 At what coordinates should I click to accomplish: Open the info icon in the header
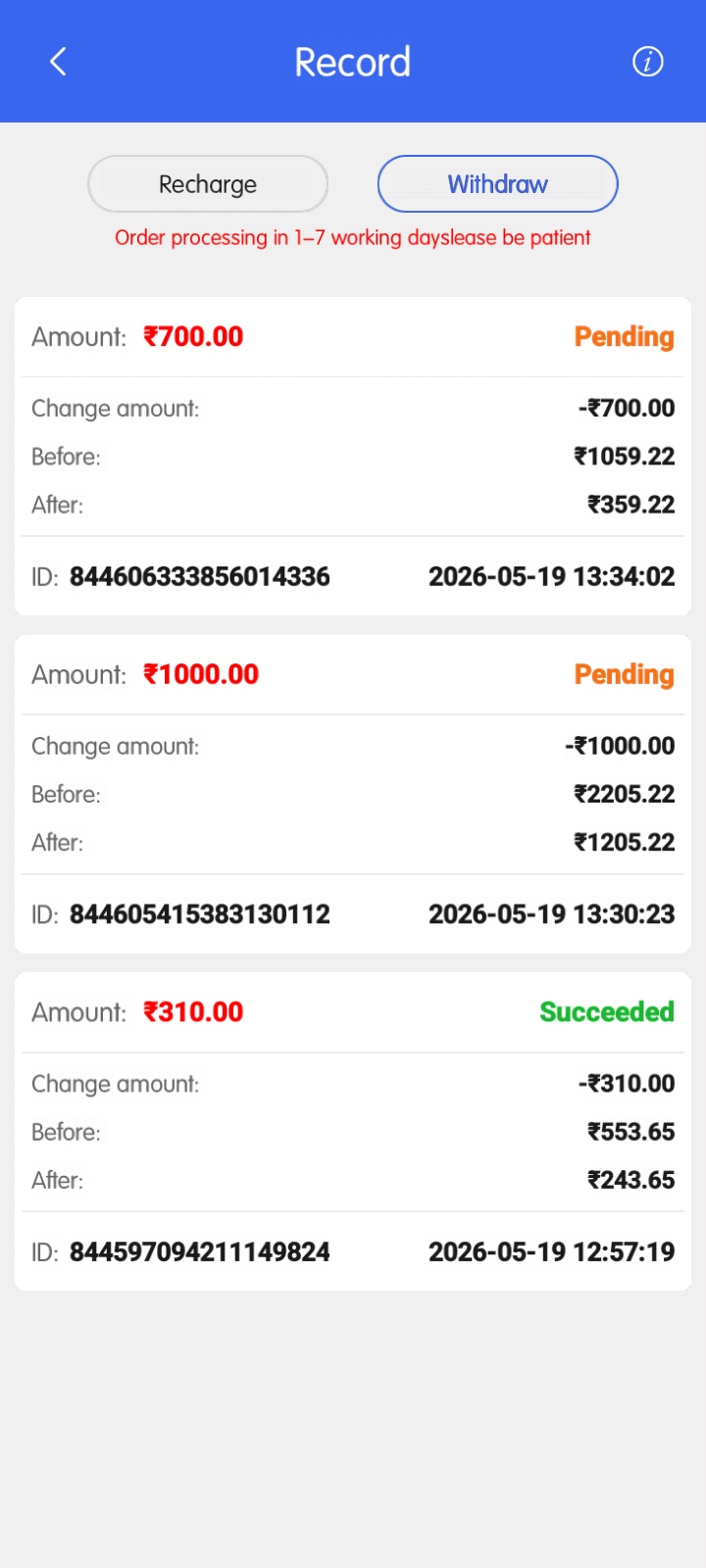point(647,62)
